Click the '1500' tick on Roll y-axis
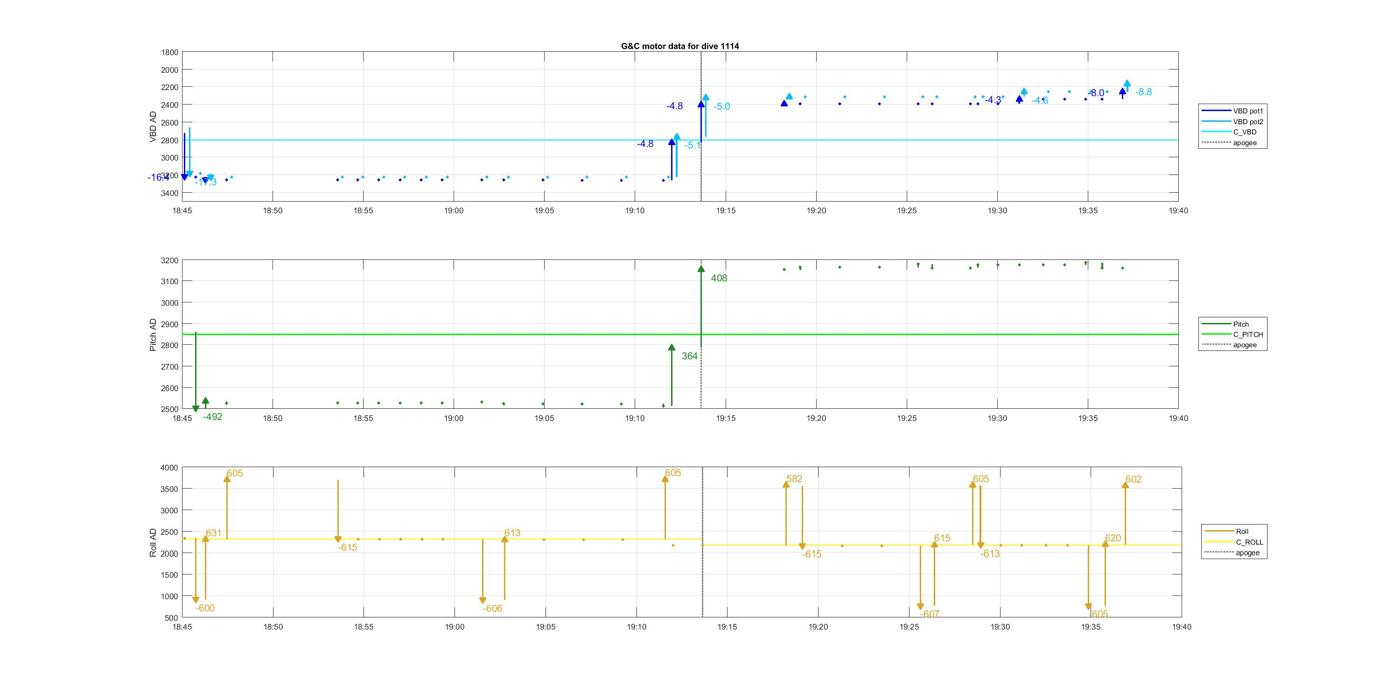This screenshot has width=1400, height=693. pyautogui.click(x=170, y=575)
